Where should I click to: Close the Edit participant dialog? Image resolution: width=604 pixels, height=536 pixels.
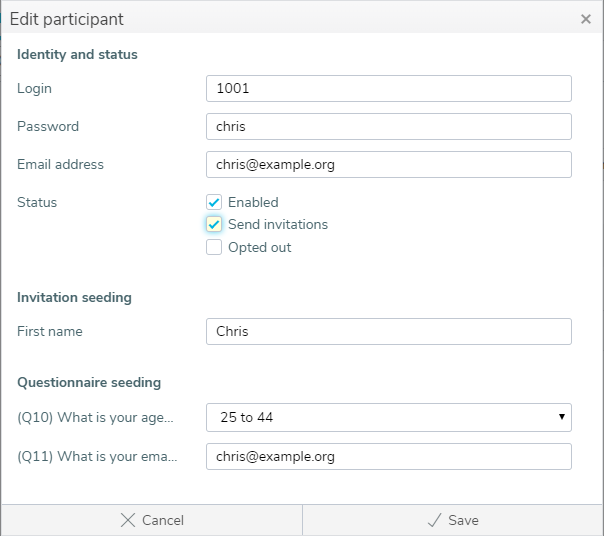coord(585,19)
